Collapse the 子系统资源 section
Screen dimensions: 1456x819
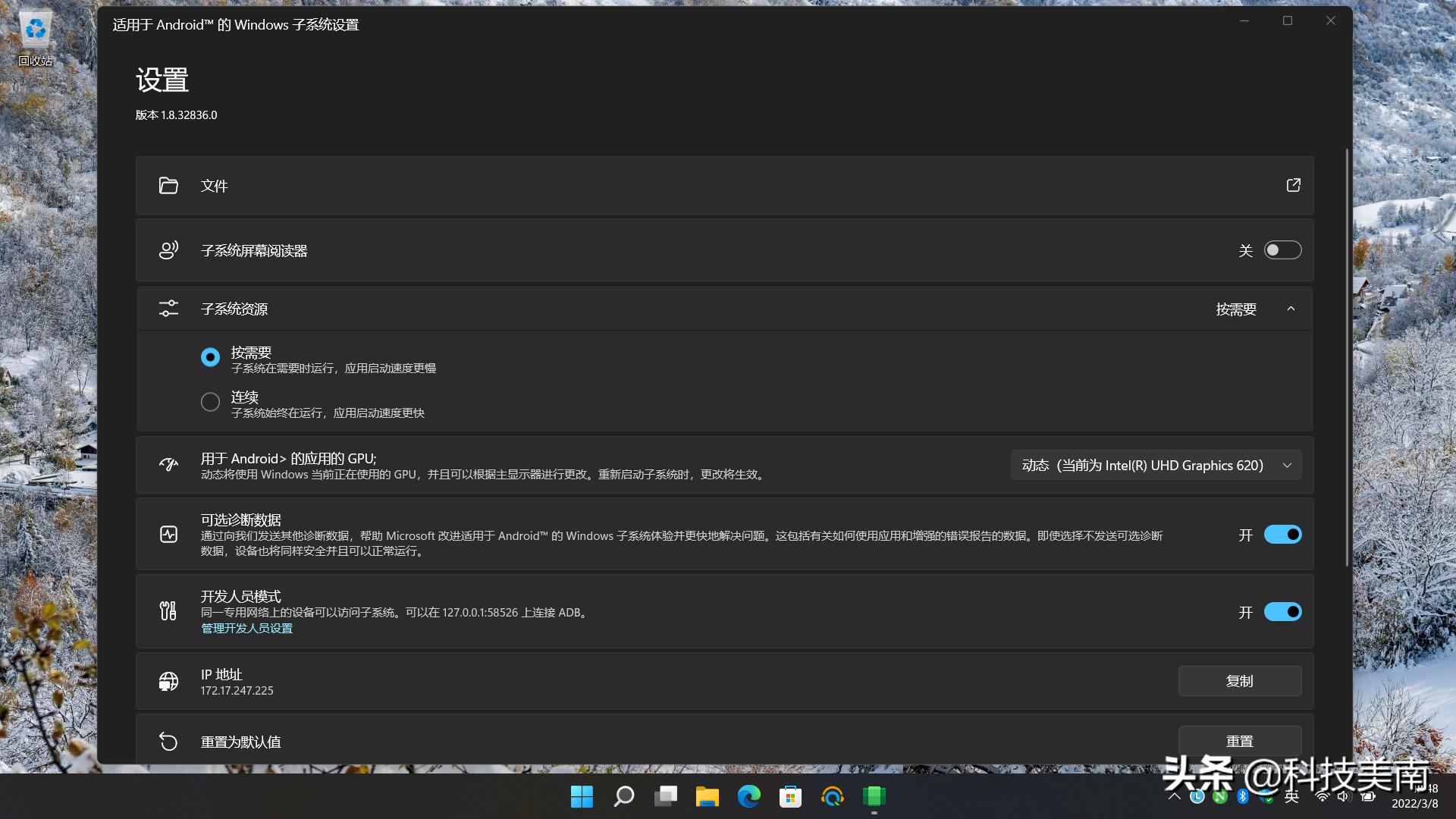pos(1291,309)
